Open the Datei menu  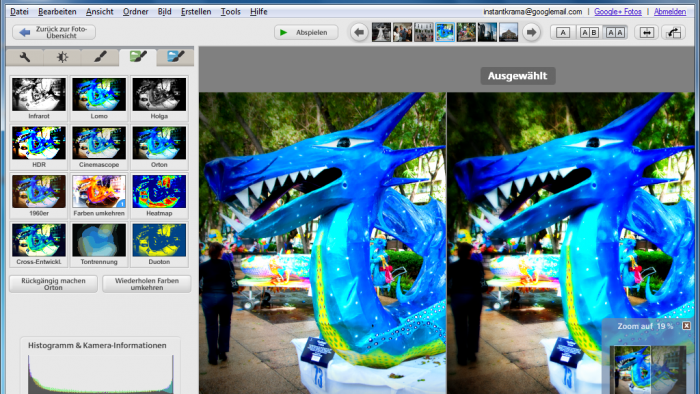pos(19,12)
